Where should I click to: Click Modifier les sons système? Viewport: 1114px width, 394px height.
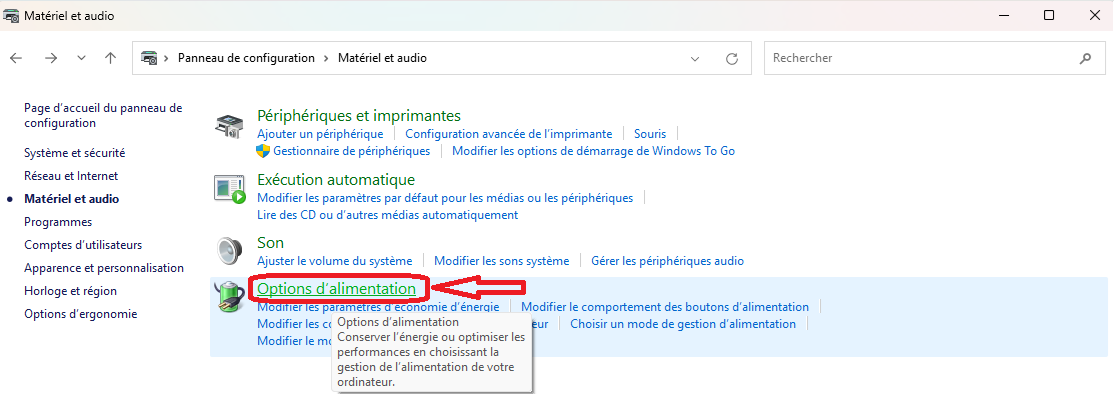coord(502,261)
